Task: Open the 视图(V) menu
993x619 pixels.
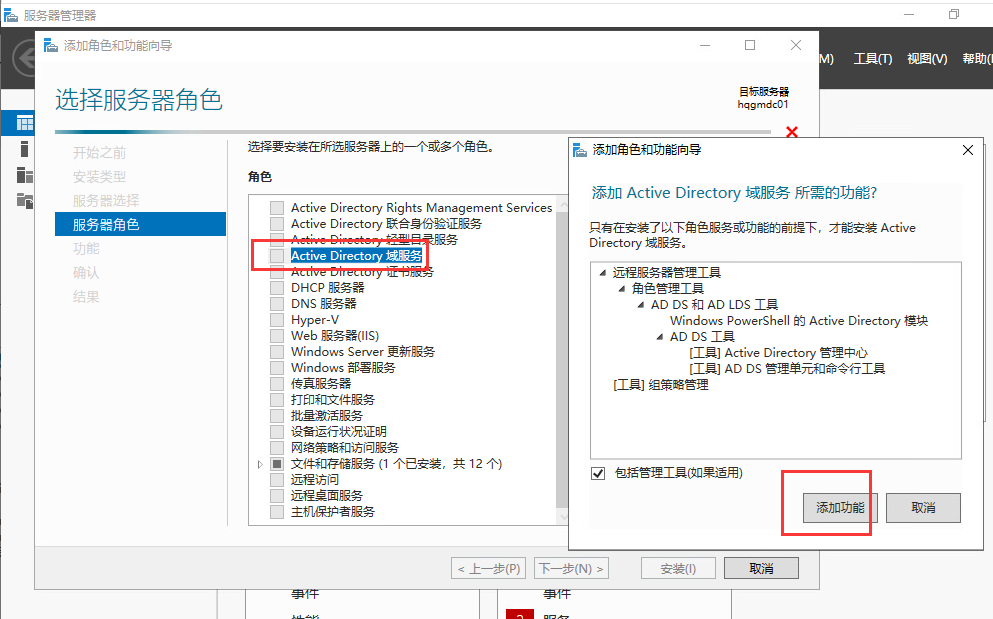Action: (927, 59)
